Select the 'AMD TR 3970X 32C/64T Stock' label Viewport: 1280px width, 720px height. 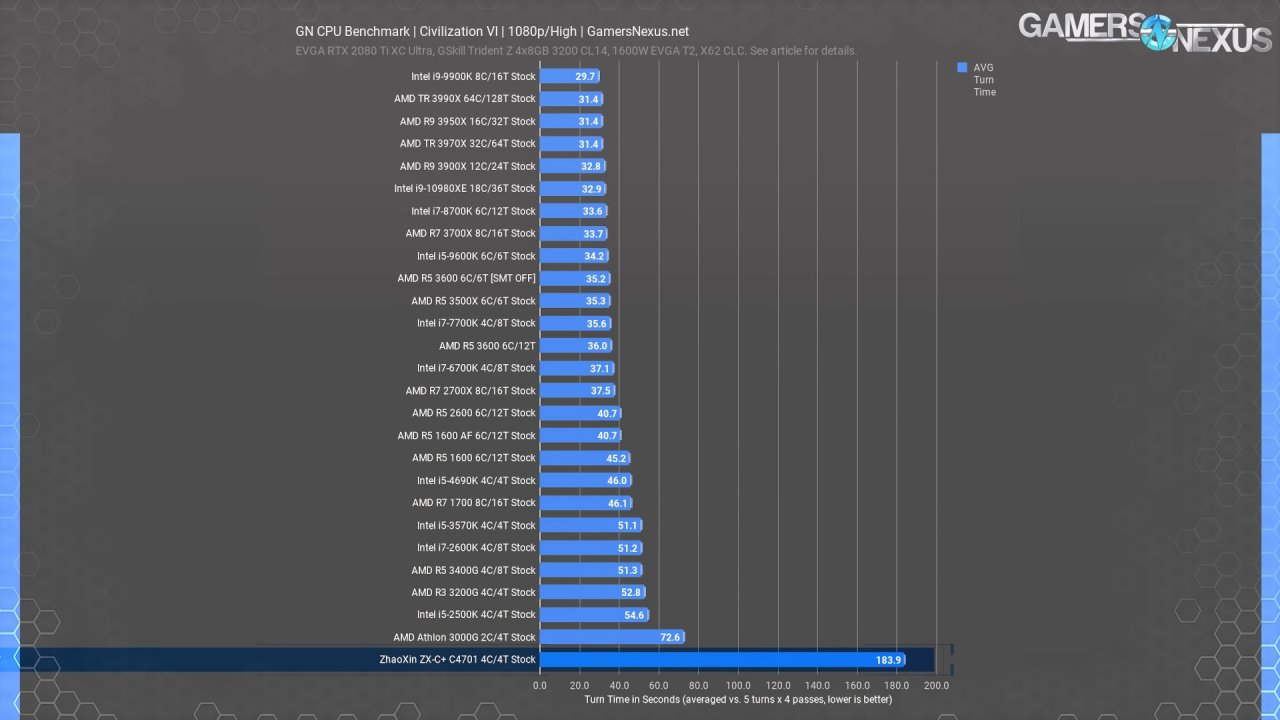click(x=468, y=144)
